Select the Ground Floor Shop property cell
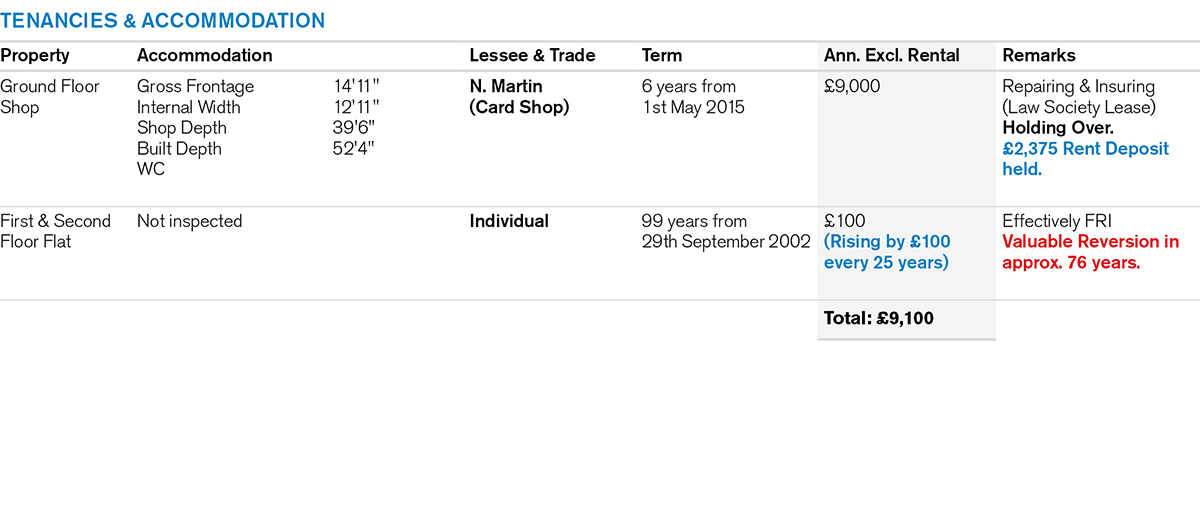Image resolution: width=1200 pixels, height=511 pixels. tap(50, 96)
